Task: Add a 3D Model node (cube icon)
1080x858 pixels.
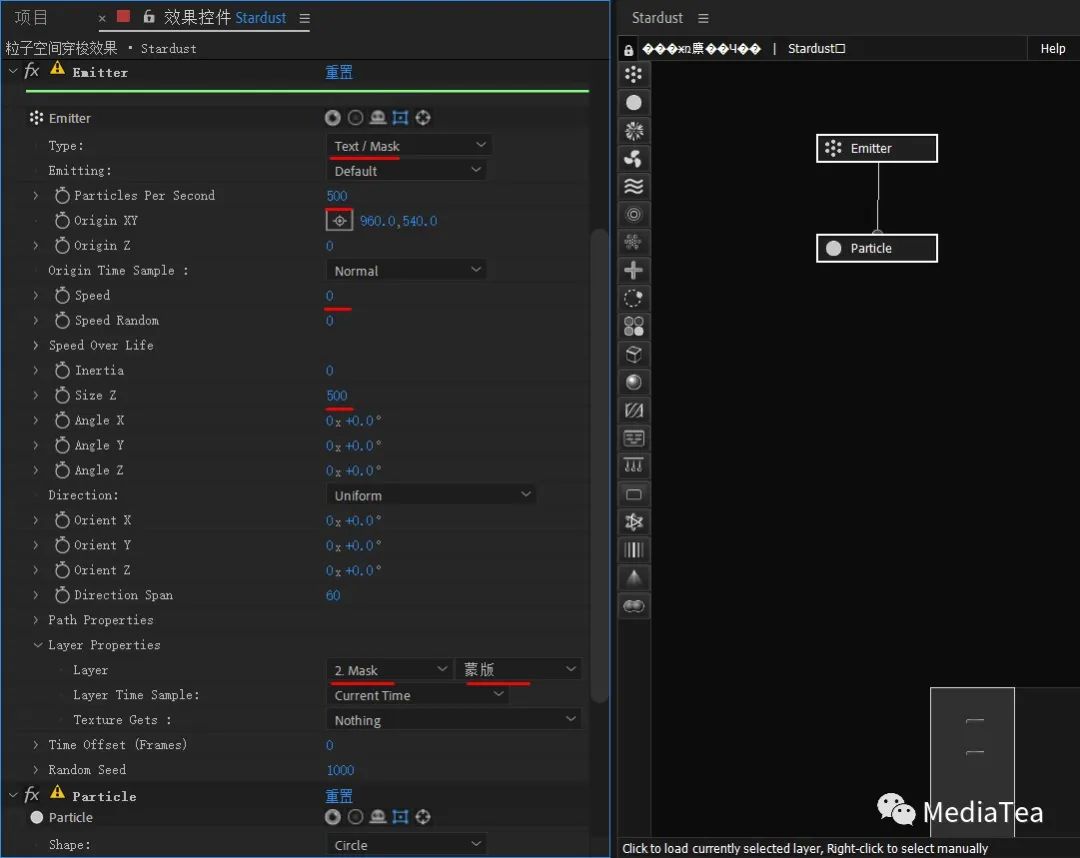Action: point(634,355)
